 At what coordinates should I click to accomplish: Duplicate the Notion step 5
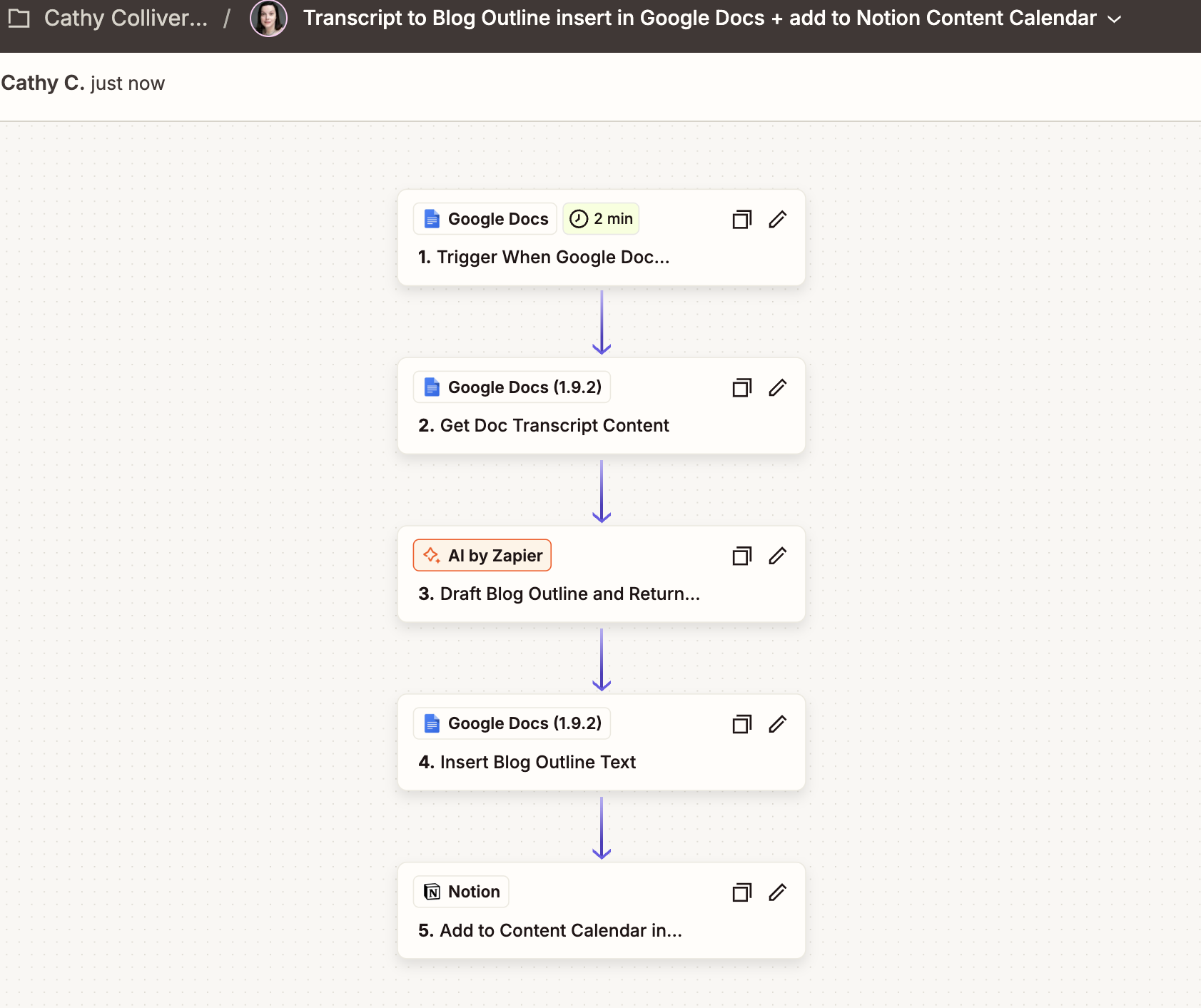coord(741,892)
